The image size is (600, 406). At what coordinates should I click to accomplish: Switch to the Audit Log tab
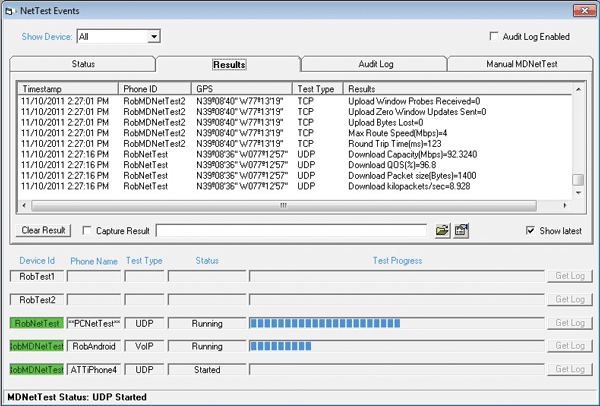click(x=375, y=64)
